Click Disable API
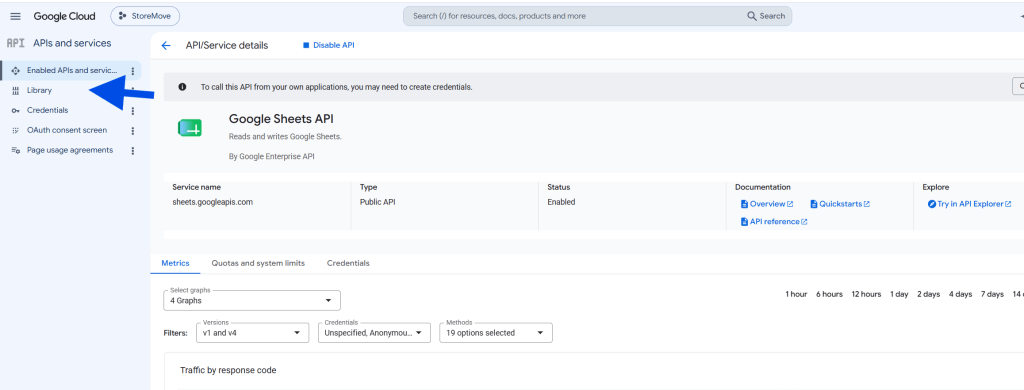 click(x=328, y=46)
